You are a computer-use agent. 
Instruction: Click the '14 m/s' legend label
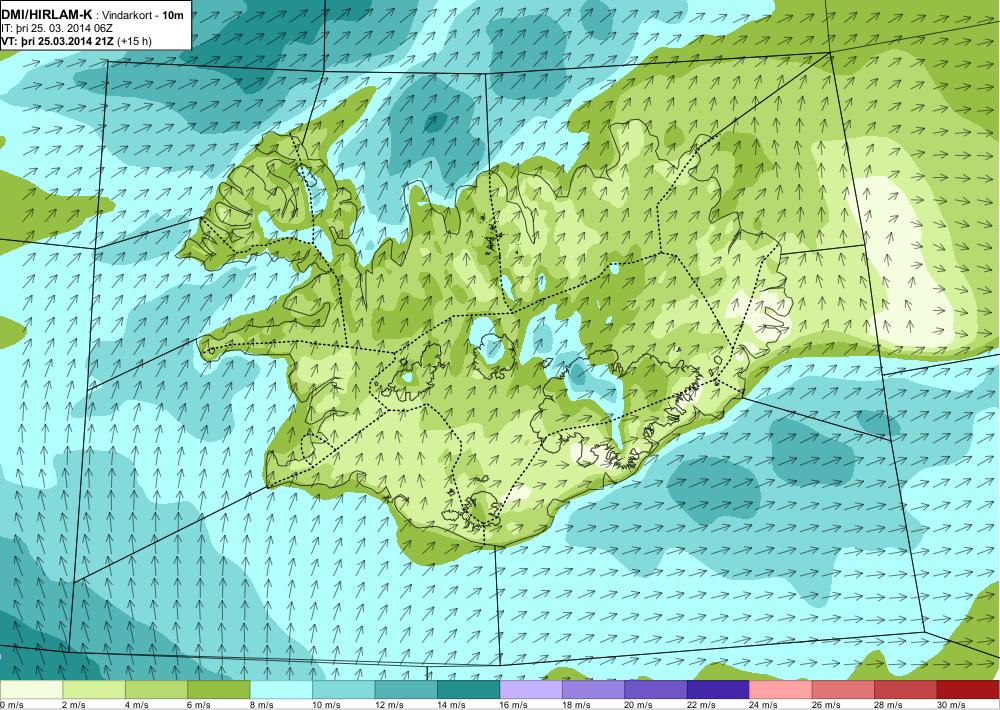click(x=452, y=704)
